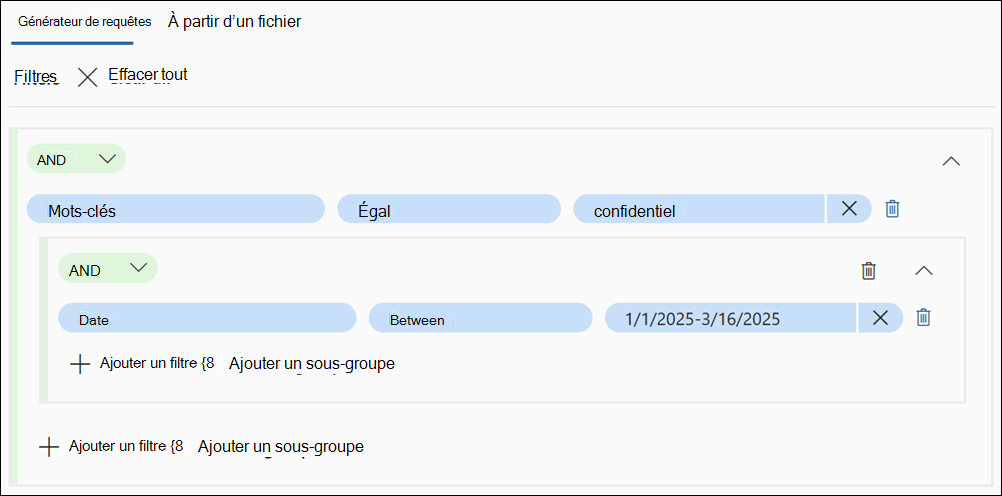The image size is (1002, 496).
Task: Switch to Générateur de requêtes tab
Action: pyautogui.click(x=72, y=22)
